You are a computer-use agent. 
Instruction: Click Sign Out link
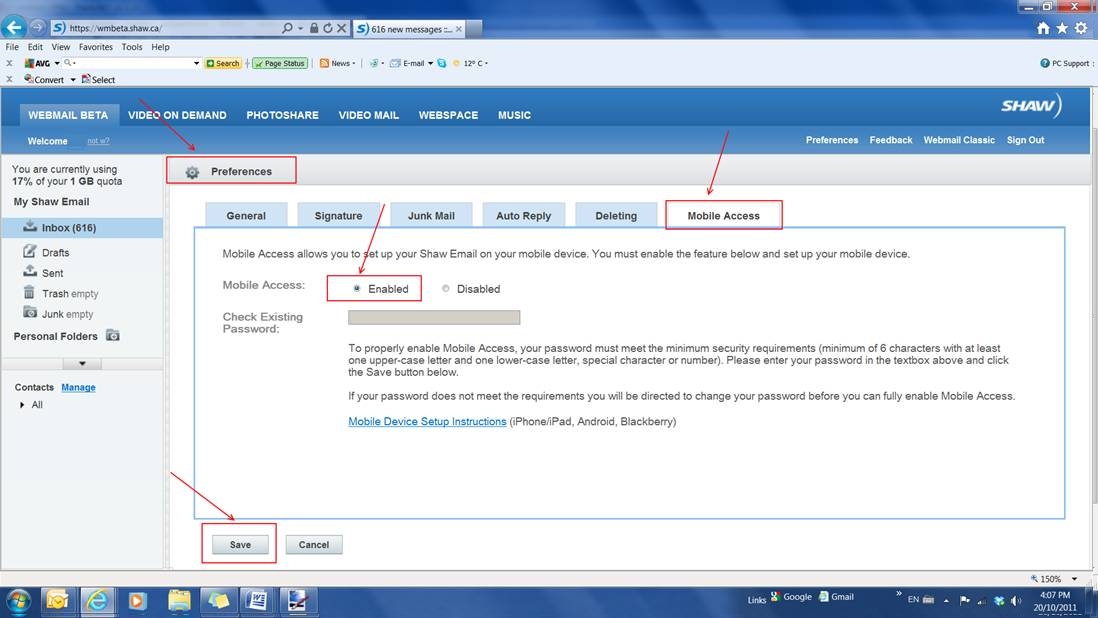tap(1025, 140)
